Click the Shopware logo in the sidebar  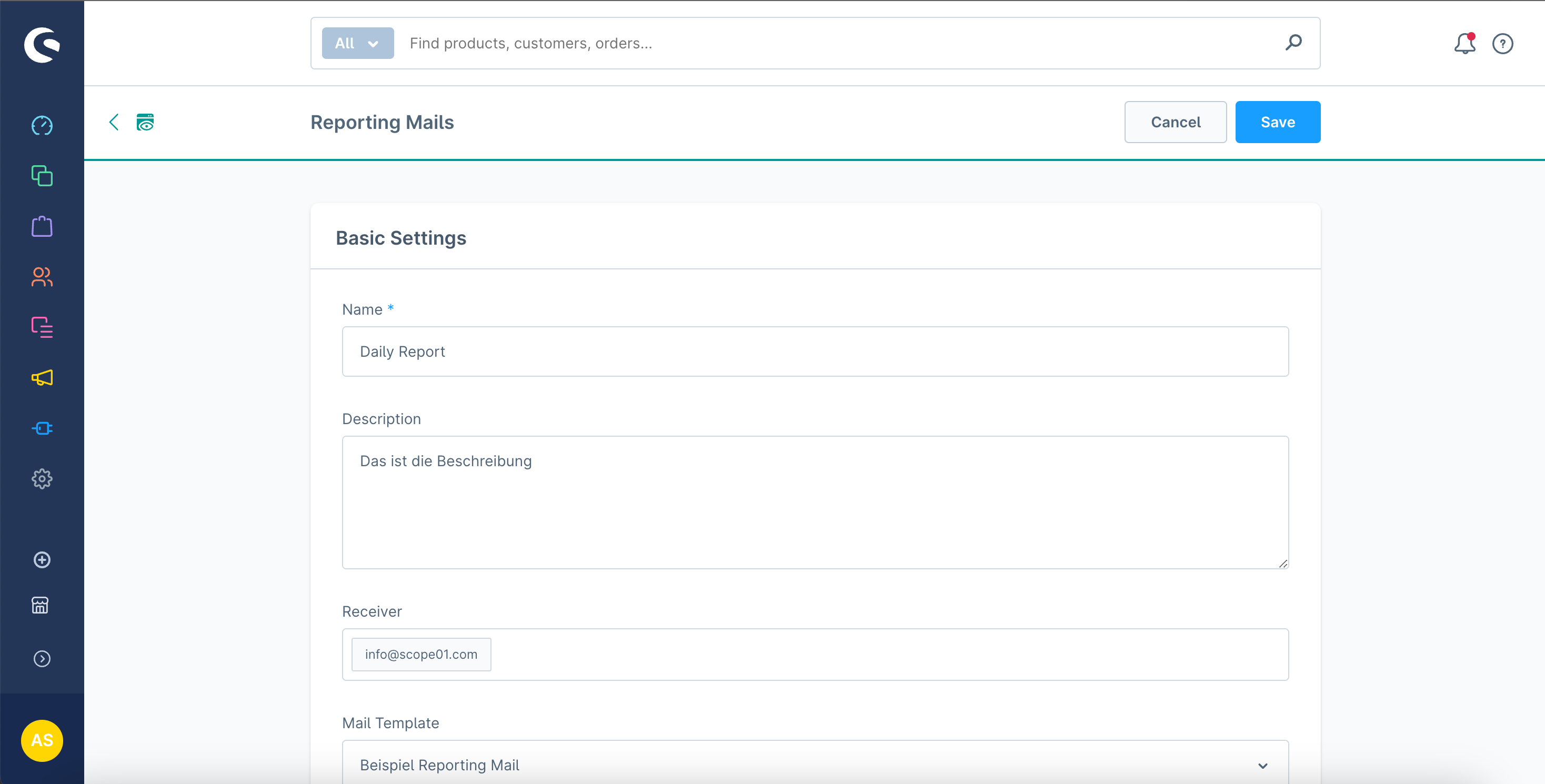point(42,44)
